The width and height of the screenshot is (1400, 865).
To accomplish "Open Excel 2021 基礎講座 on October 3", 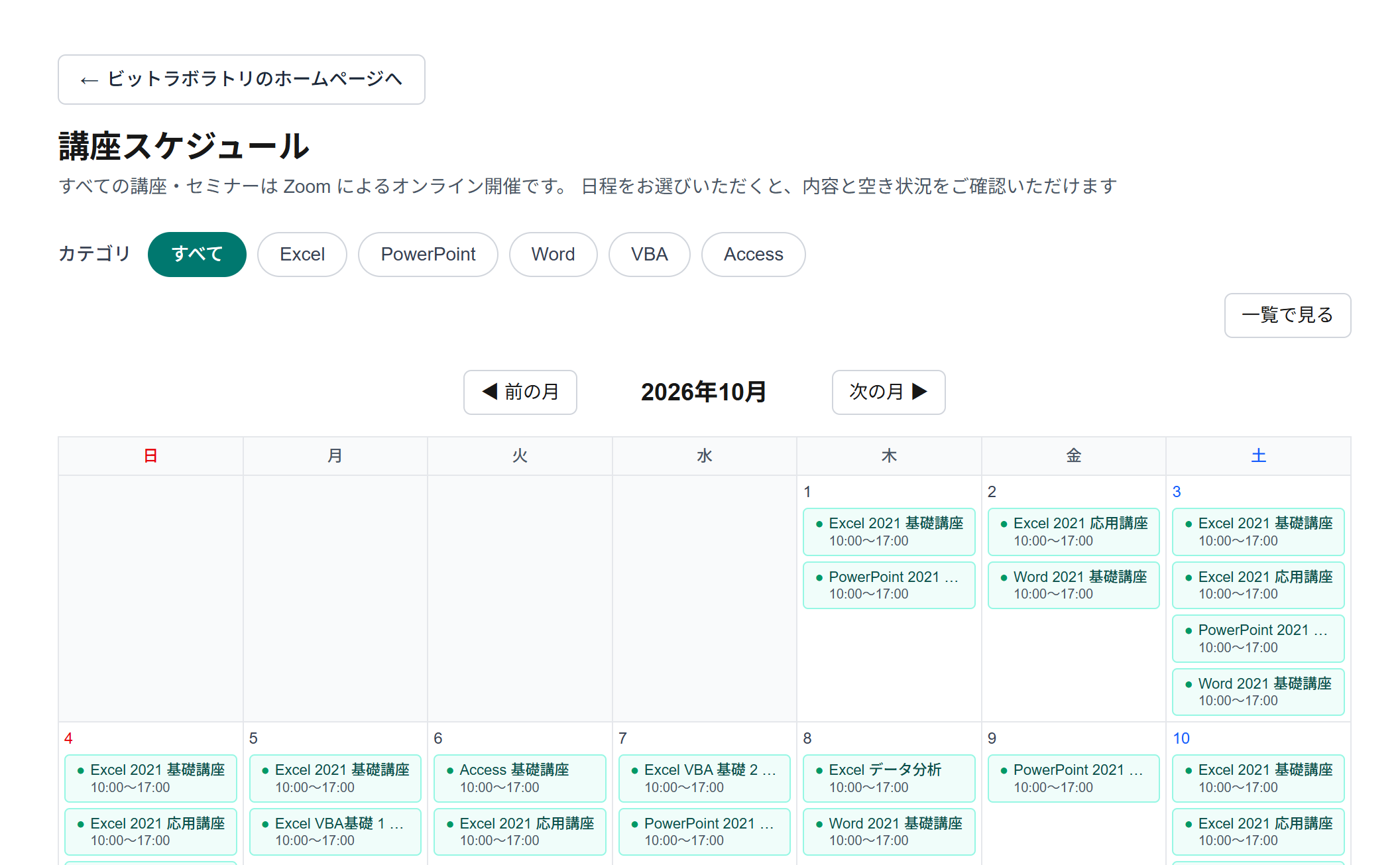I will (1258, 532).
